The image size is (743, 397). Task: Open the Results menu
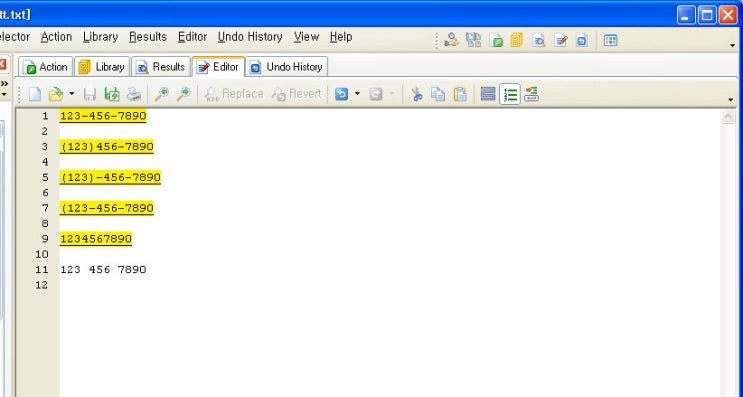[x=148, y=37]
